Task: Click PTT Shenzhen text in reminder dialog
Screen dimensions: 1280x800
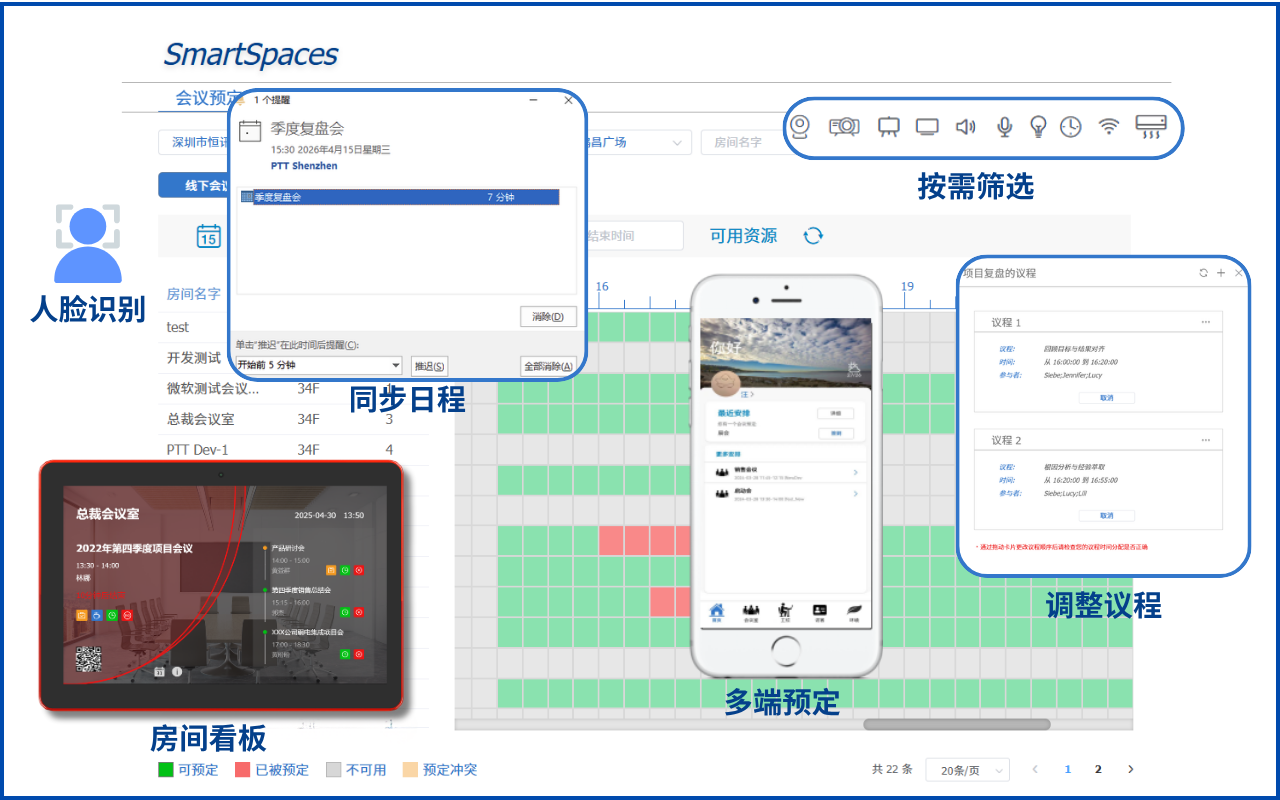Action: pyautogui.click(x=304, y=166)
